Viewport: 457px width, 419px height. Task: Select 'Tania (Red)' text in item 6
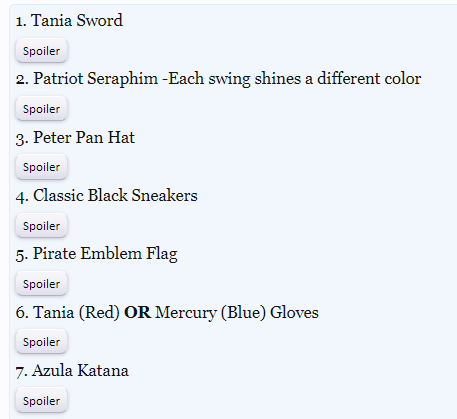pos(76,313)
